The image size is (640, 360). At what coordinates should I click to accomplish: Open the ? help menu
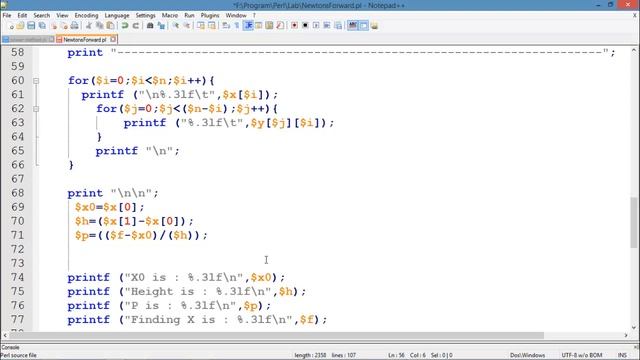click(x=254, y=15)
